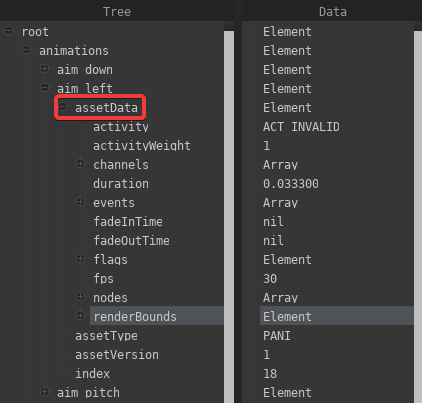Viewport: 422px width, 403px height.
Task: Click the Tree panel vertical scrollbar
Action: coord(229,217)
